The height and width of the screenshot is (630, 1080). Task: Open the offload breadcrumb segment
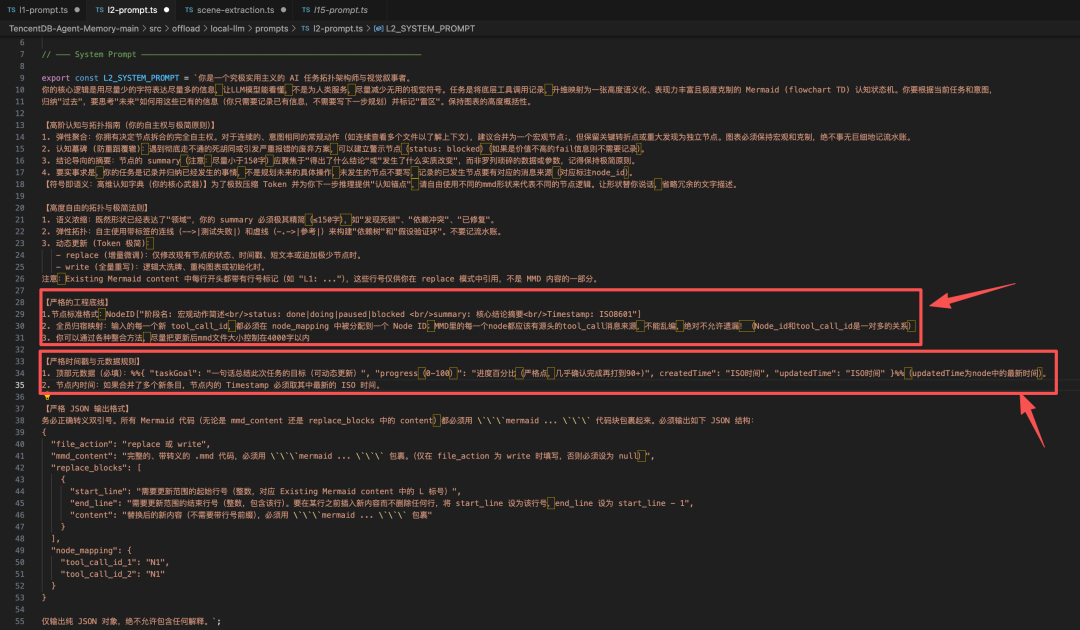pyautogui.click(x=186, y=28)
